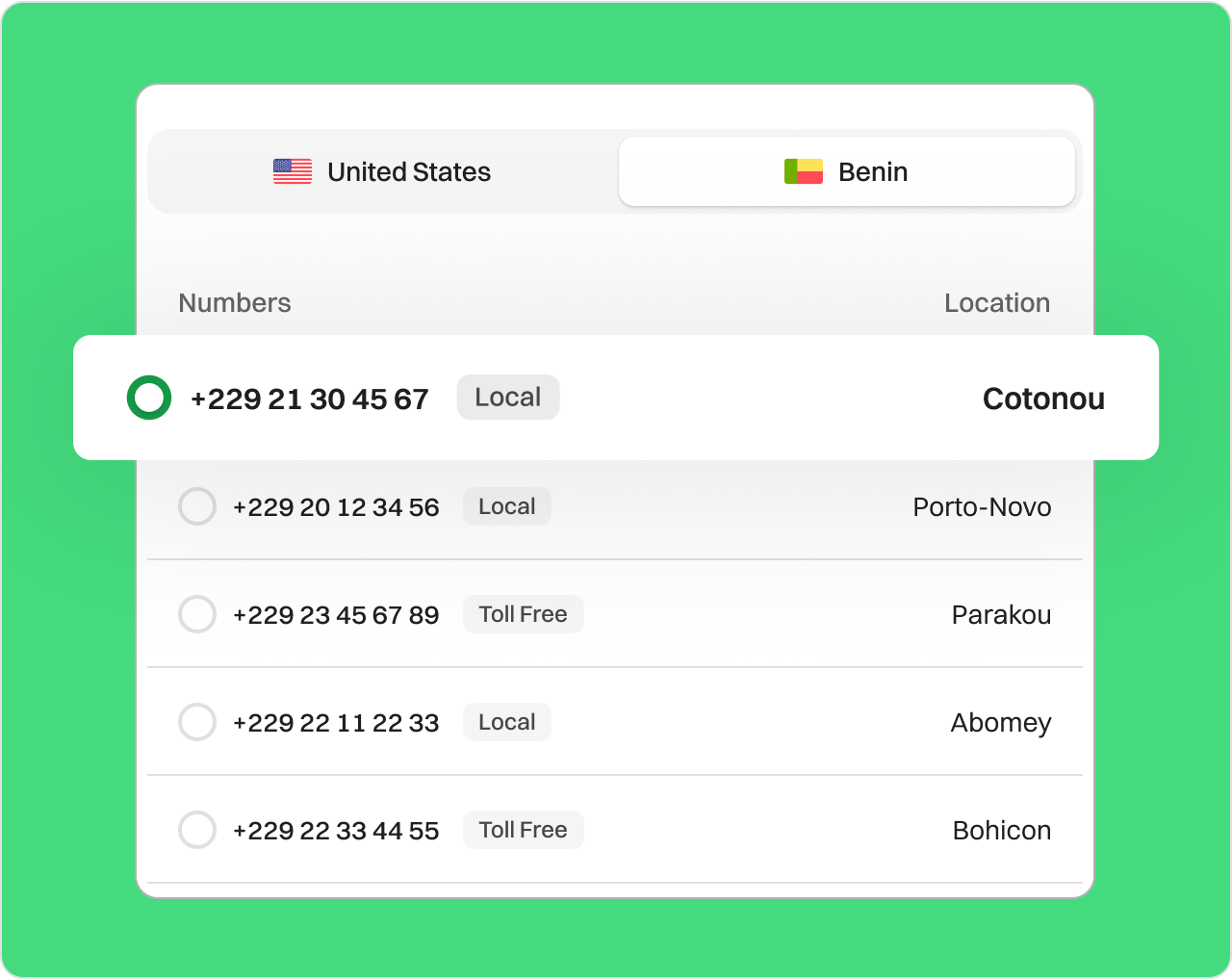Select the radio button for +229 21 30 45 67
1232x979 pixels.
point(149,398)
